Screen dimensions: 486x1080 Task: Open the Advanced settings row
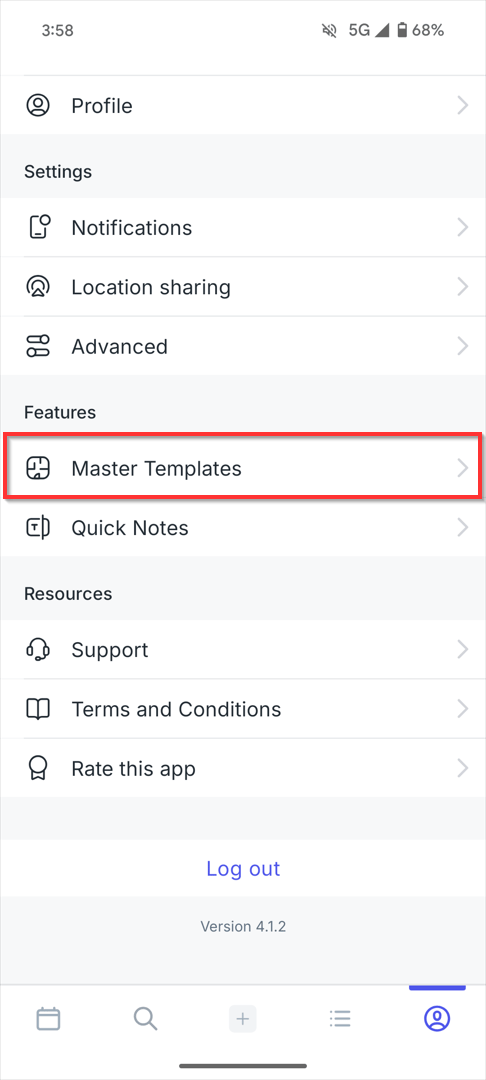coord(243,346)
